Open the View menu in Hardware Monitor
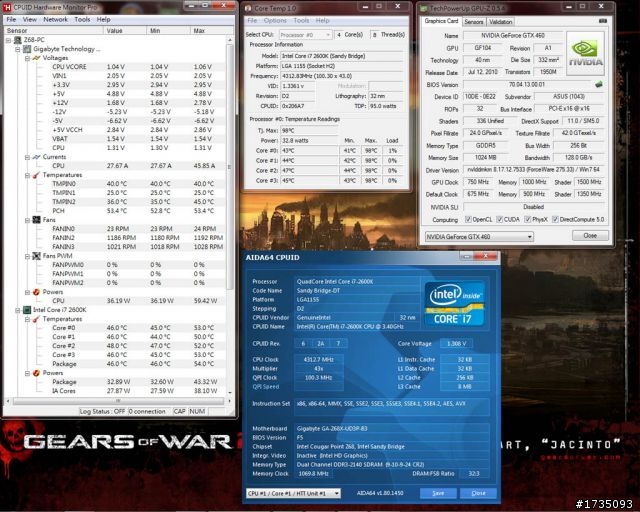The image size is (640, 512). click(x=29, y=19)
